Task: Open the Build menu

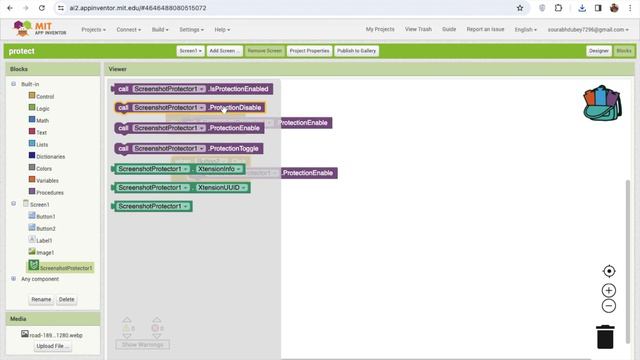Action: (x=160, y=29)
